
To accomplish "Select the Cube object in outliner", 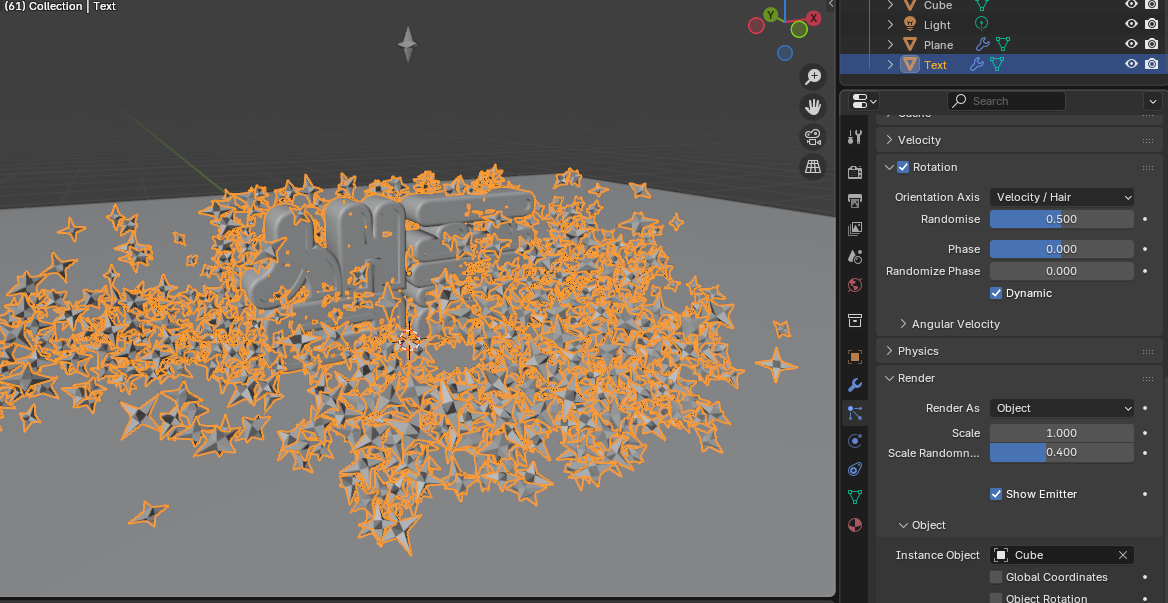I will click(x=938, y=5).
